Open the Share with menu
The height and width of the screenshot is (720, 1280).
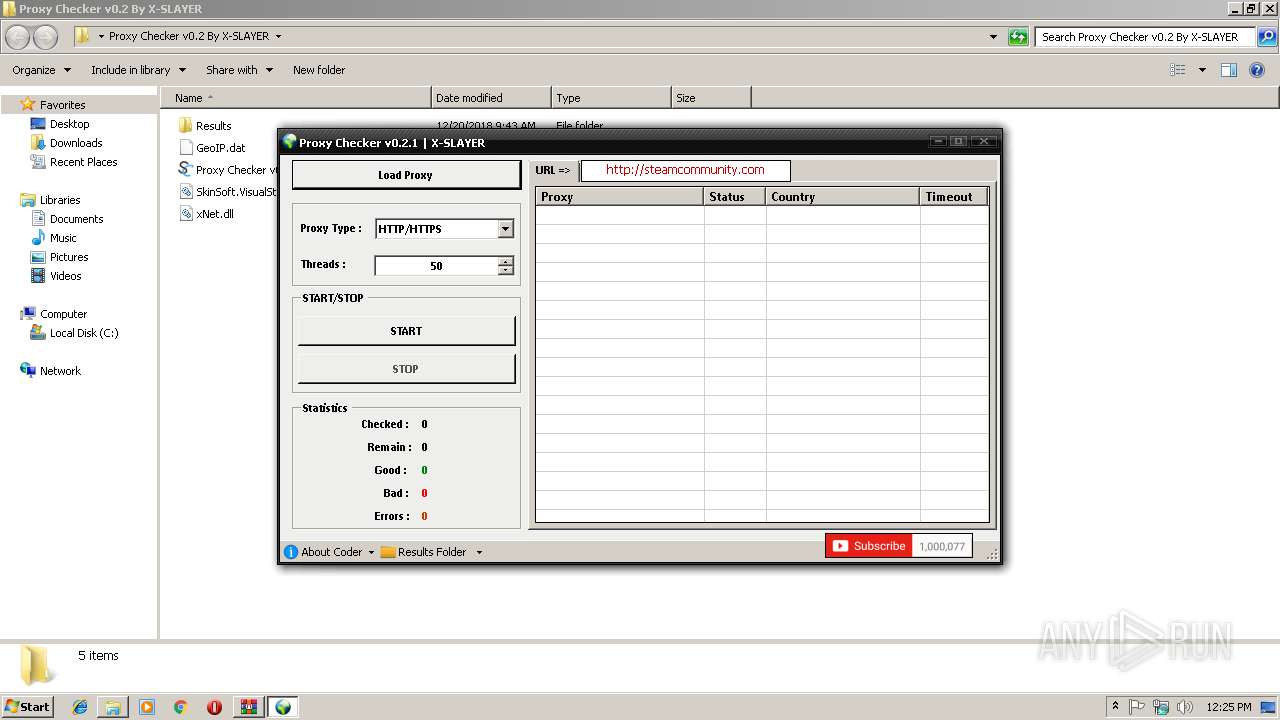(x=239, y=70)
